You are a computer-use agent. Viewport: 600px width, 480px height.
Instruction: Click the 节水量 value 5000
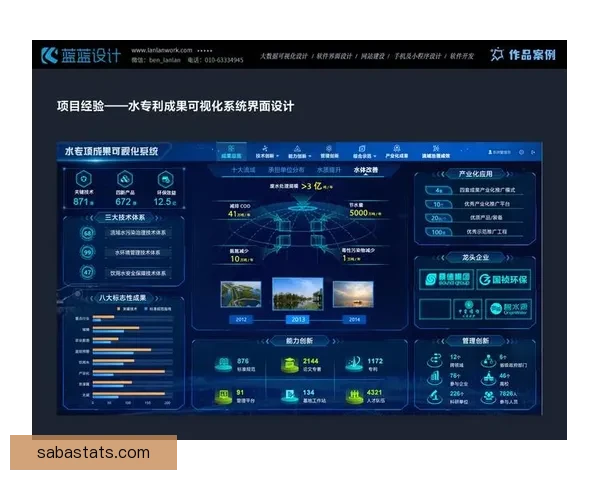365,213
